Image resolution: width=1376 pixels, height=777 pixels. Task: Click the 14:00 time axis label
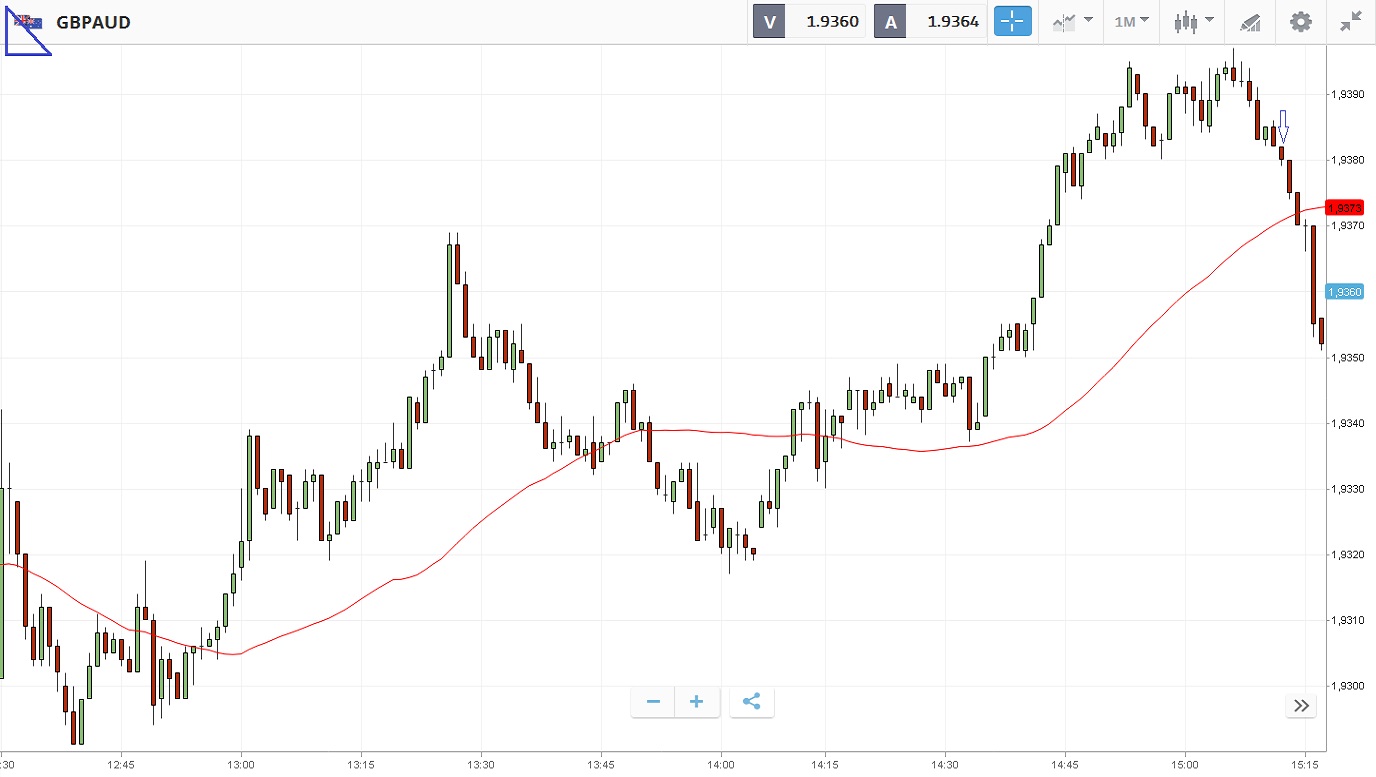tap(720, 765)
